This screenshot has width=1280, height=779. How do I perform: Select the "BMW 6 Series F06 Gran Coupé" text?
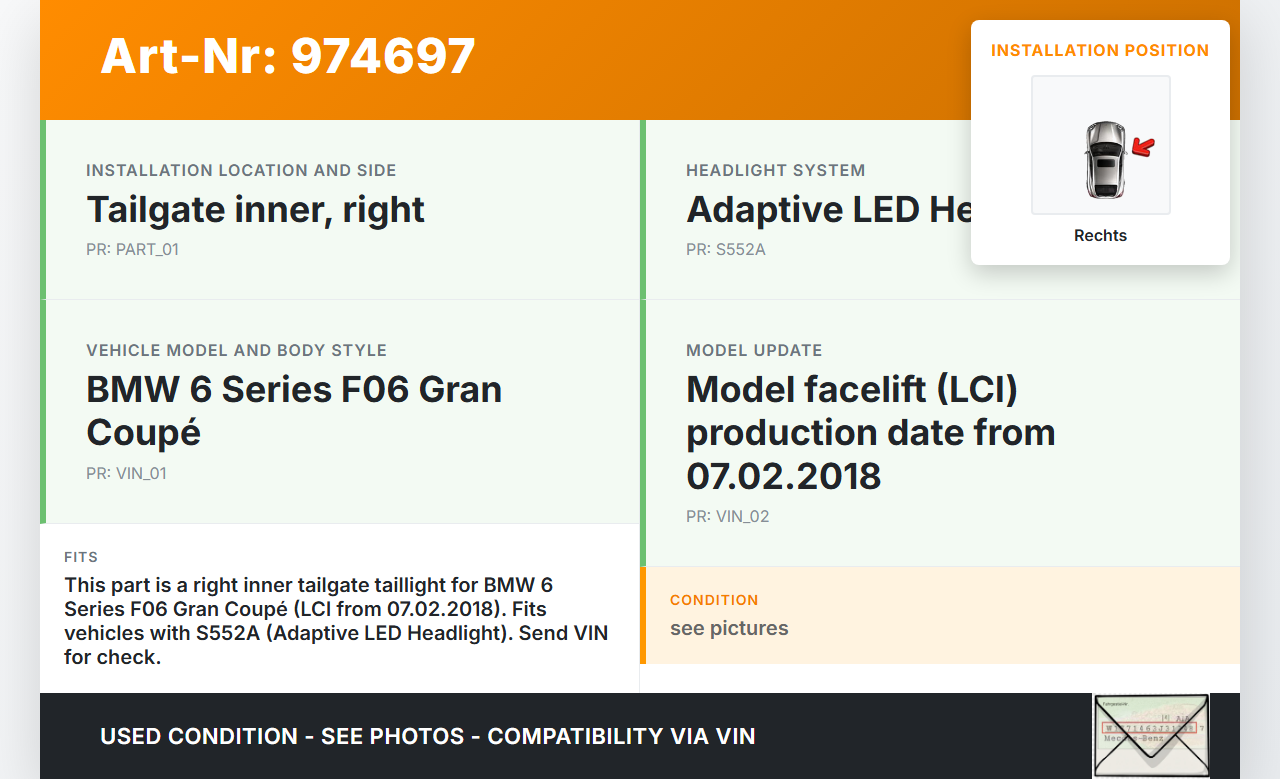click(x=294, y=410)
